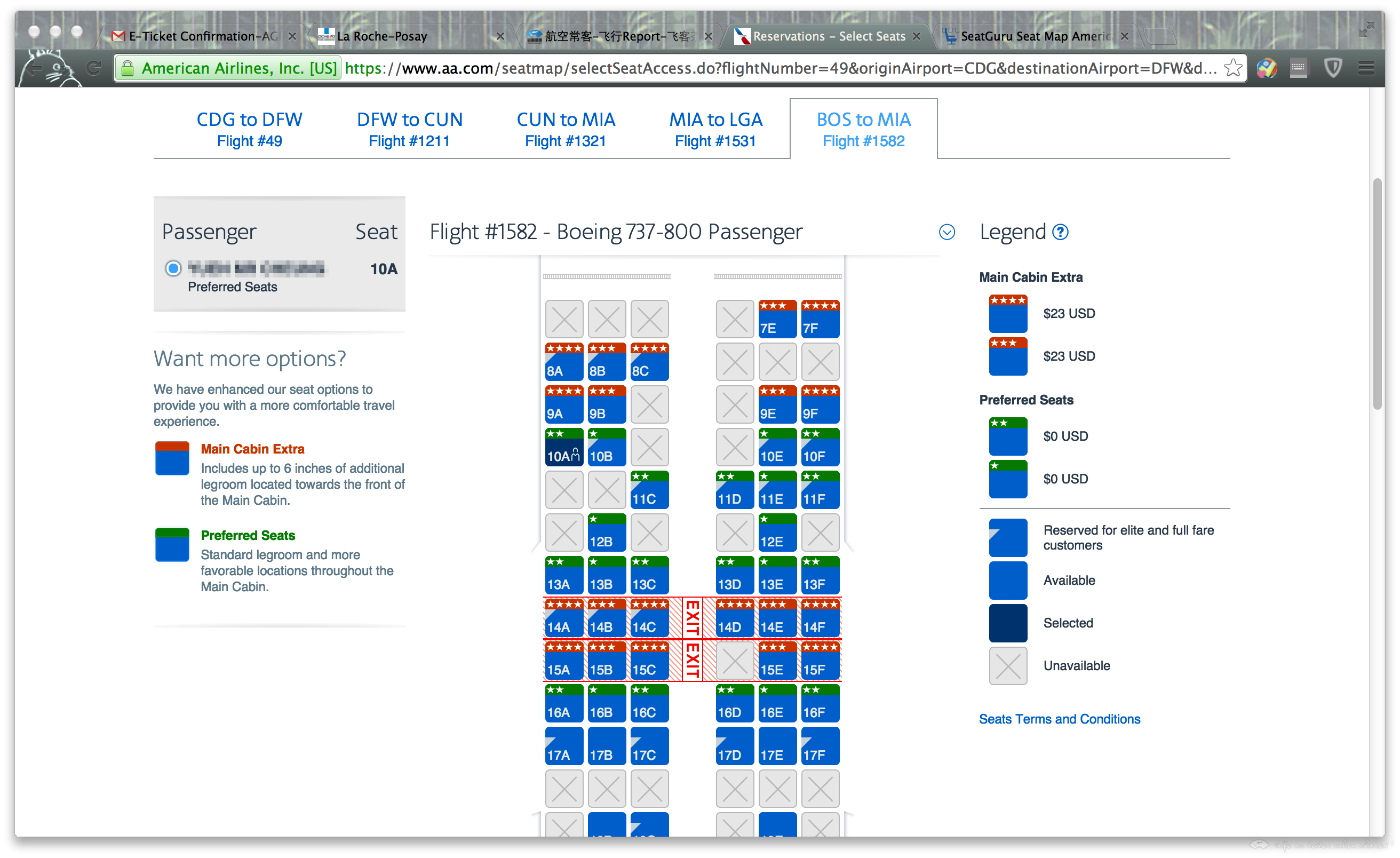Select seat 11C
This screenshot has height=858, width=1400.
click(649, 490)
